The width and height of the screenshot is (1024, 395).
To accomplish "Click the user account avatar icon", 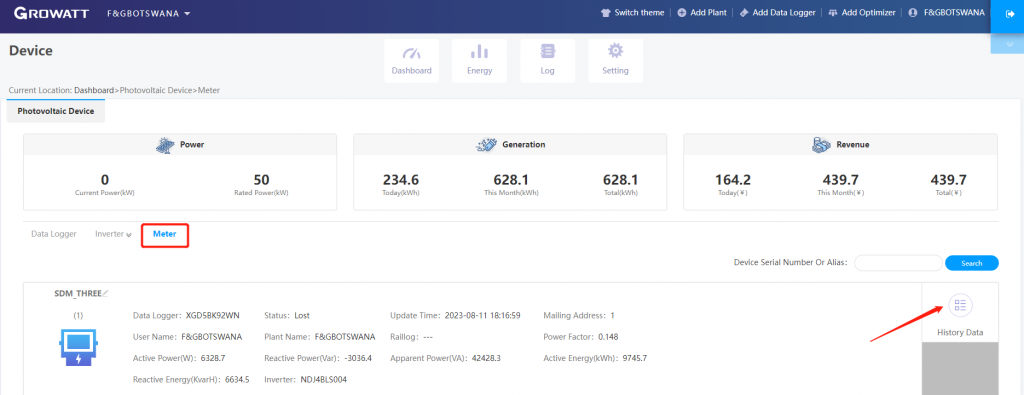I will 913,13.
